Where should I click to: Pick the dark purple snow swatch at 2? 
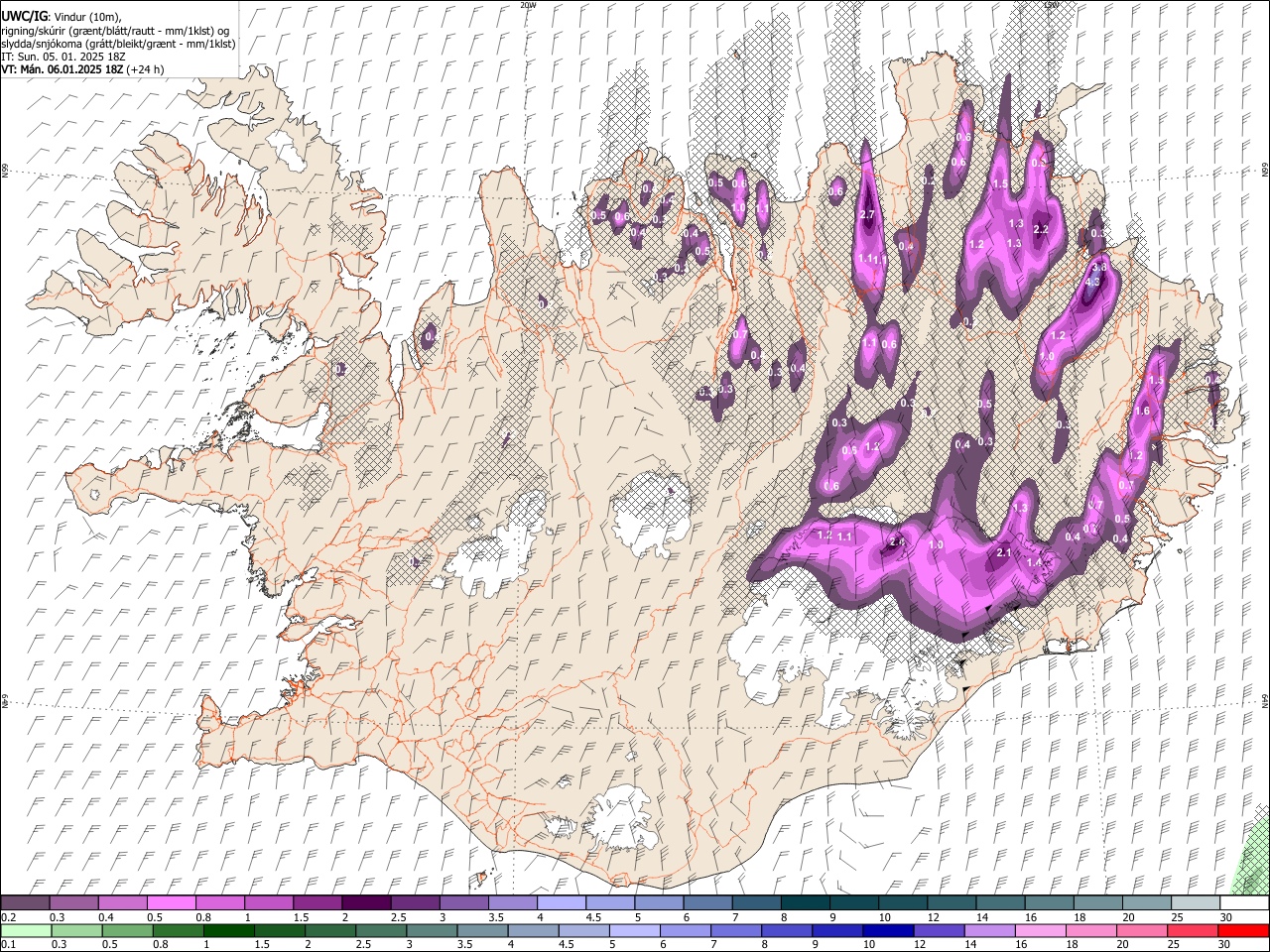366,902
